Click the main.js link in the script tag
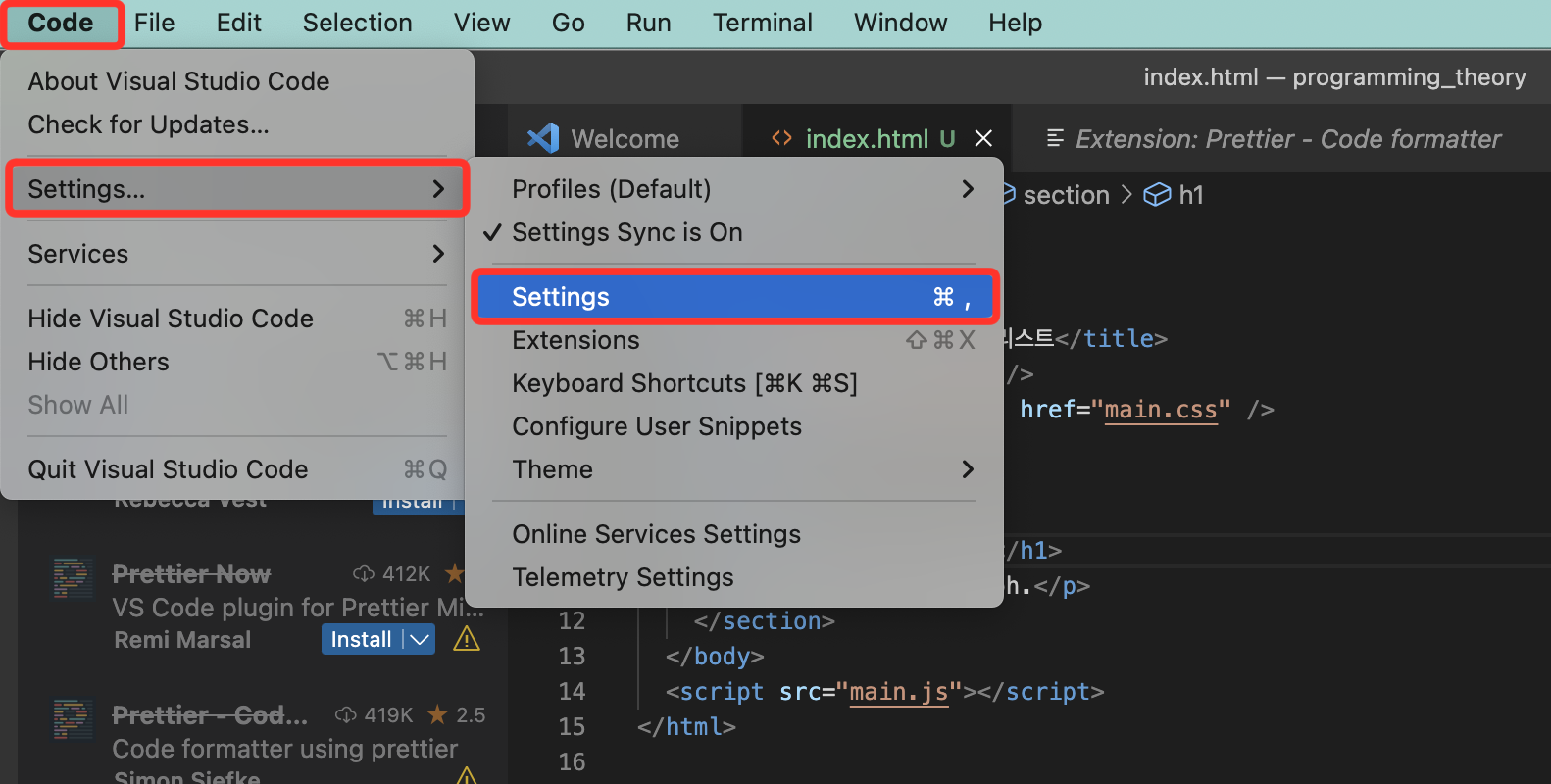 coord(899,692)
